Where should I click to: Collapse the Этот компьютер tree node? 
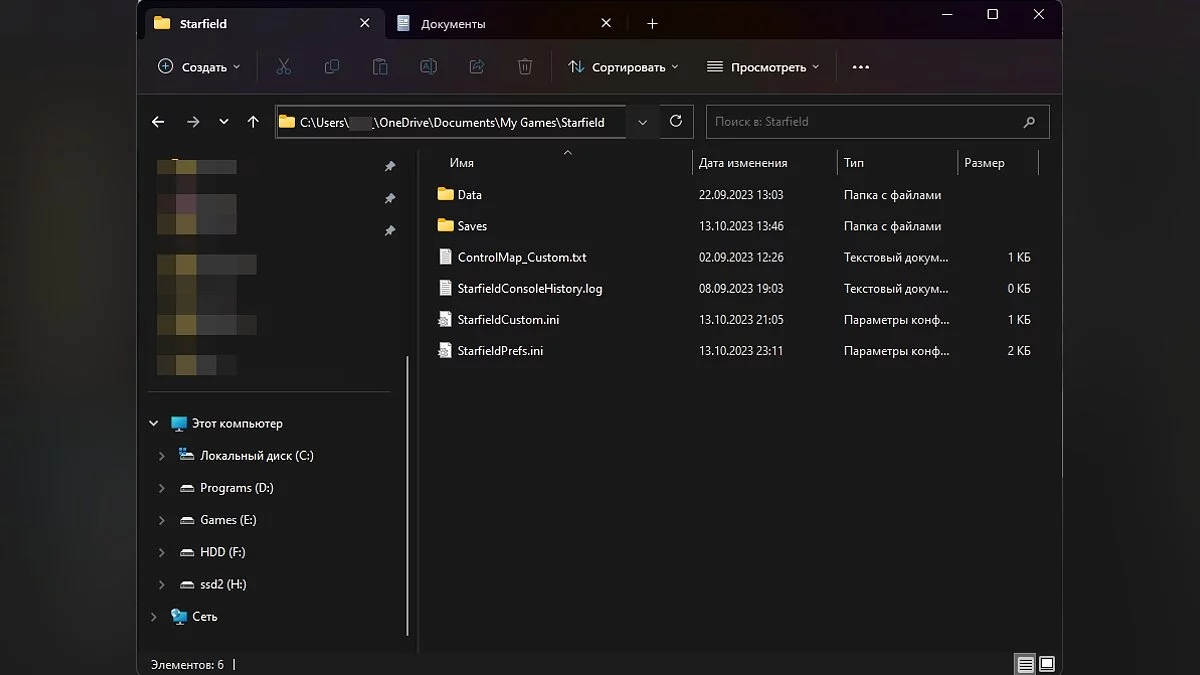[x=154, y=424]
